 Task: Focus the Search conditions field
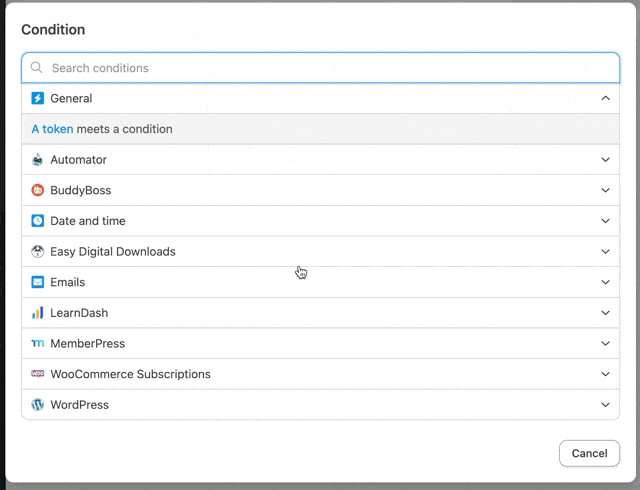pos(320,68)
